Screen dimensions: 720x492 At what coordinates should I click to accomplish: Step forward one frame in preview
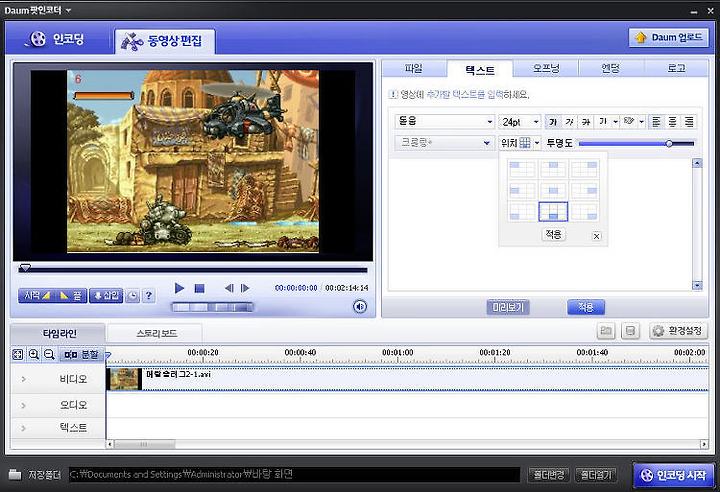245,288
